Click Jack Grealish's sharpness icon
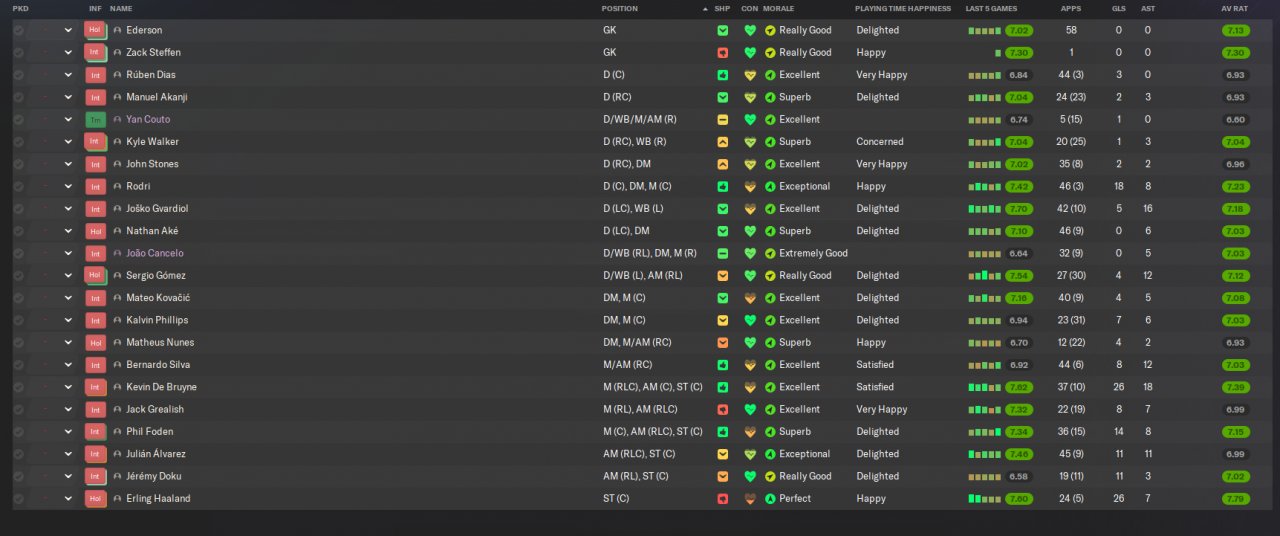Screen dimensions: 1280x536 pyautogui.click(x=723, y=409)
